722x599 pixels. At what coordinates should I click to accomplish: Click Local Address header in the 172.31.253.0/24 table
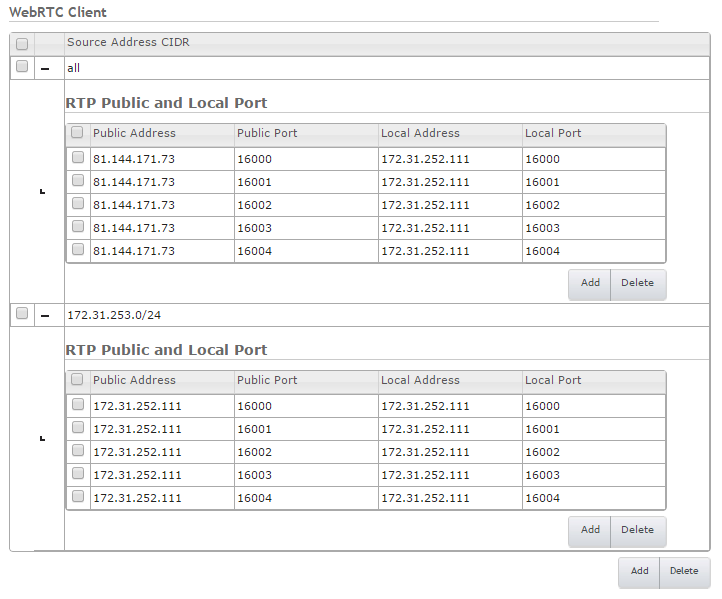click(420, 380)
